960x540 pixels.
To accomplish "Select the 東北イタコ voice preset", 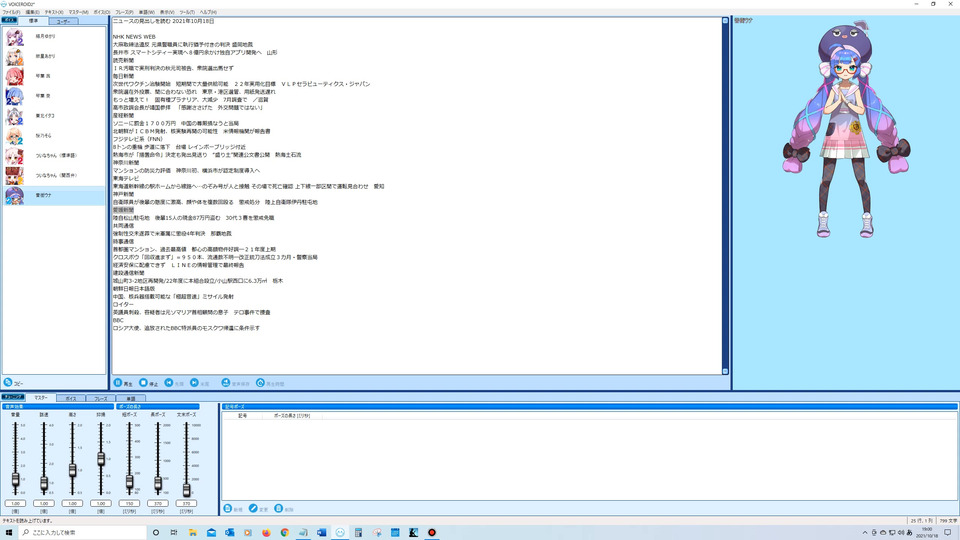I will [x=54, y=116].
